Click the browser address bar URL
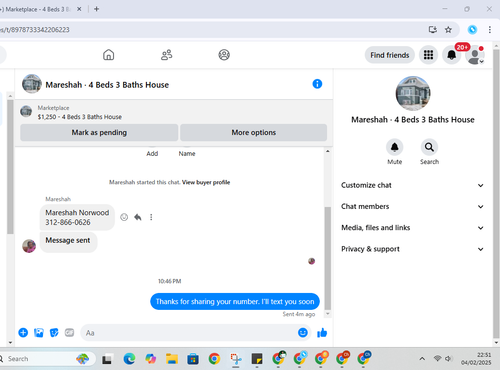Screen dimensions: 500x370 click(35, 30)
